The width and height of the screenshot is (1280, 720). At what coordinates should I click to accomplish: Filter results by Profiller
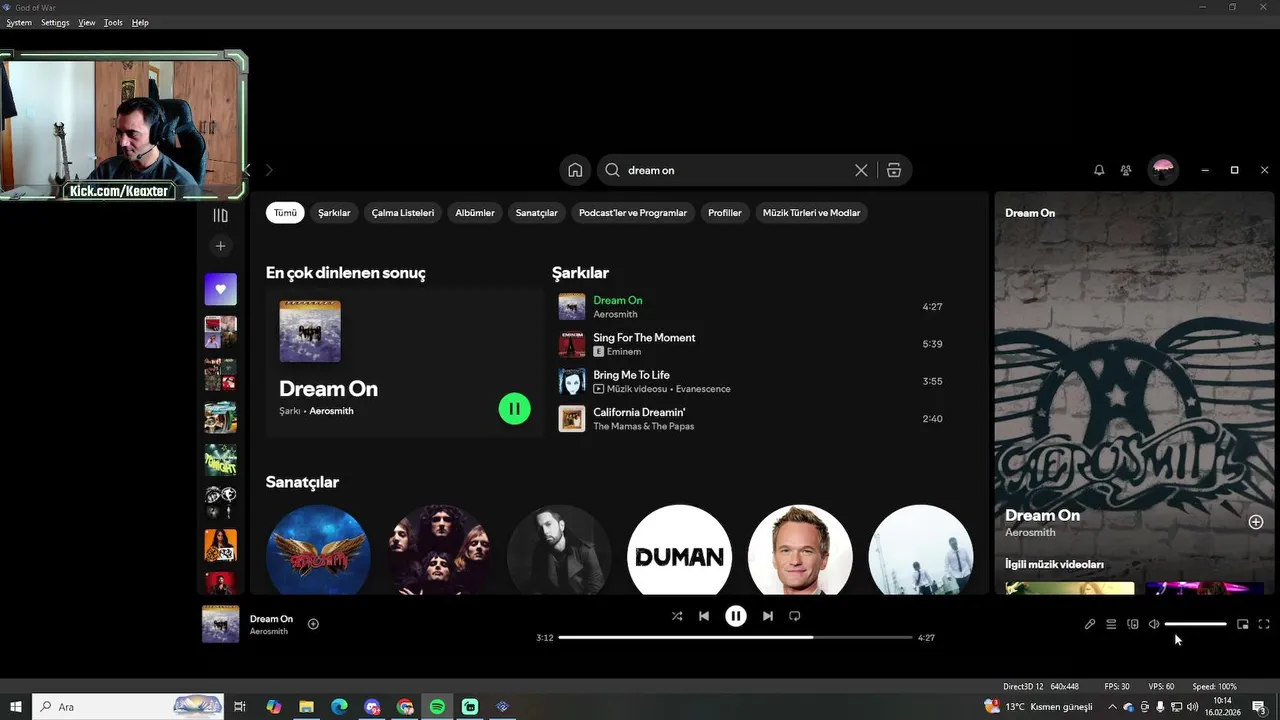click(x=725, y=213)
